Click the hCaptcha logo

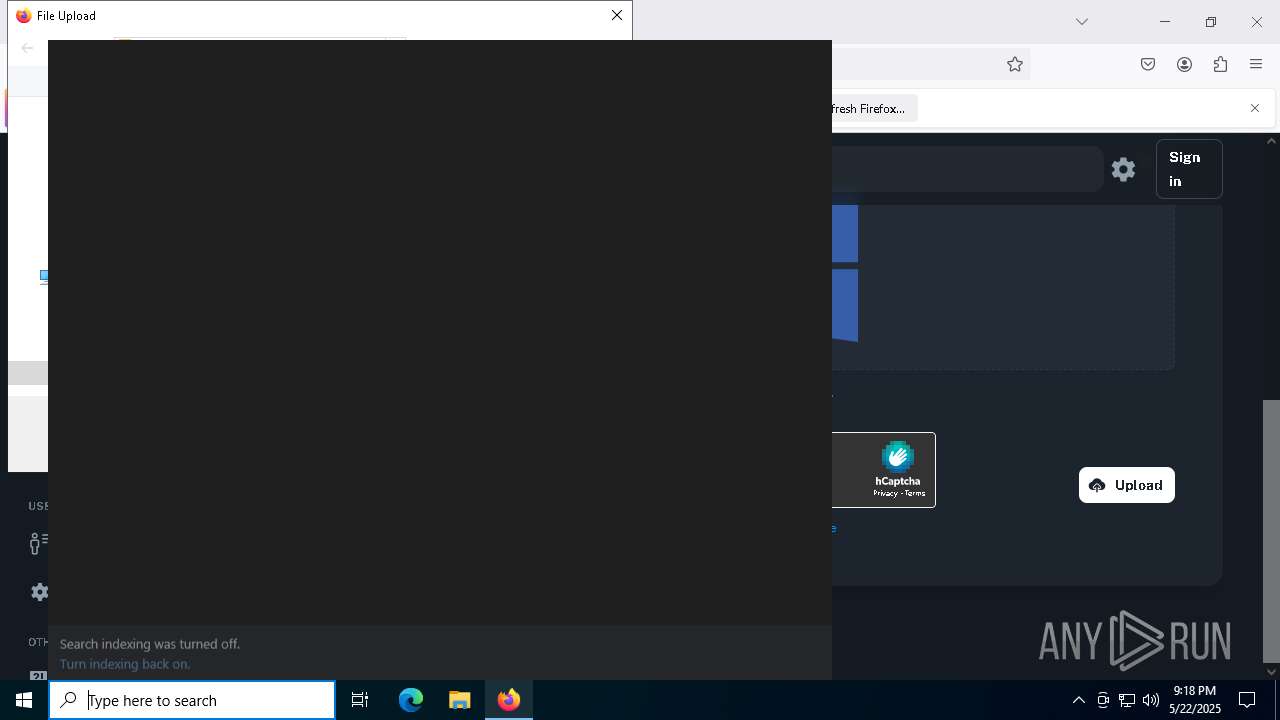tap(897, 457)
